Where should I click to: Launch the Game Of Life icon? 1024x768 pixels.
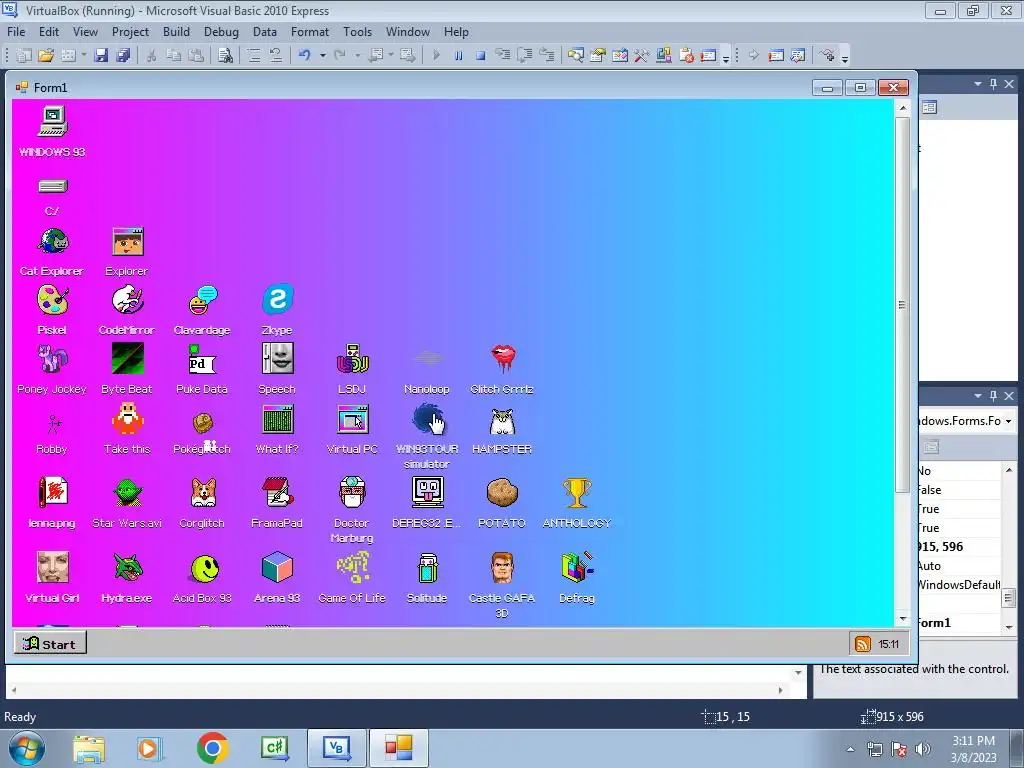[353, 568]
